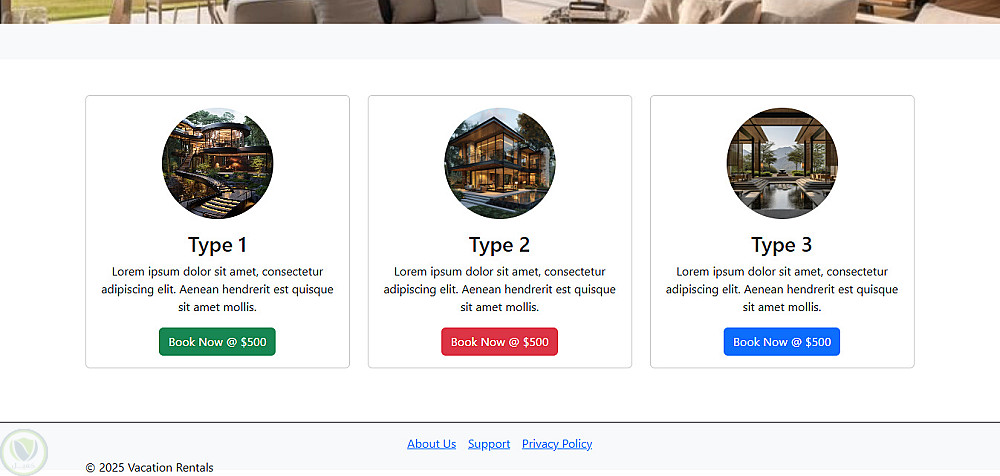Click the living room banner image at top
Viewport: 1000px width, 476px height.
[500, 11]
